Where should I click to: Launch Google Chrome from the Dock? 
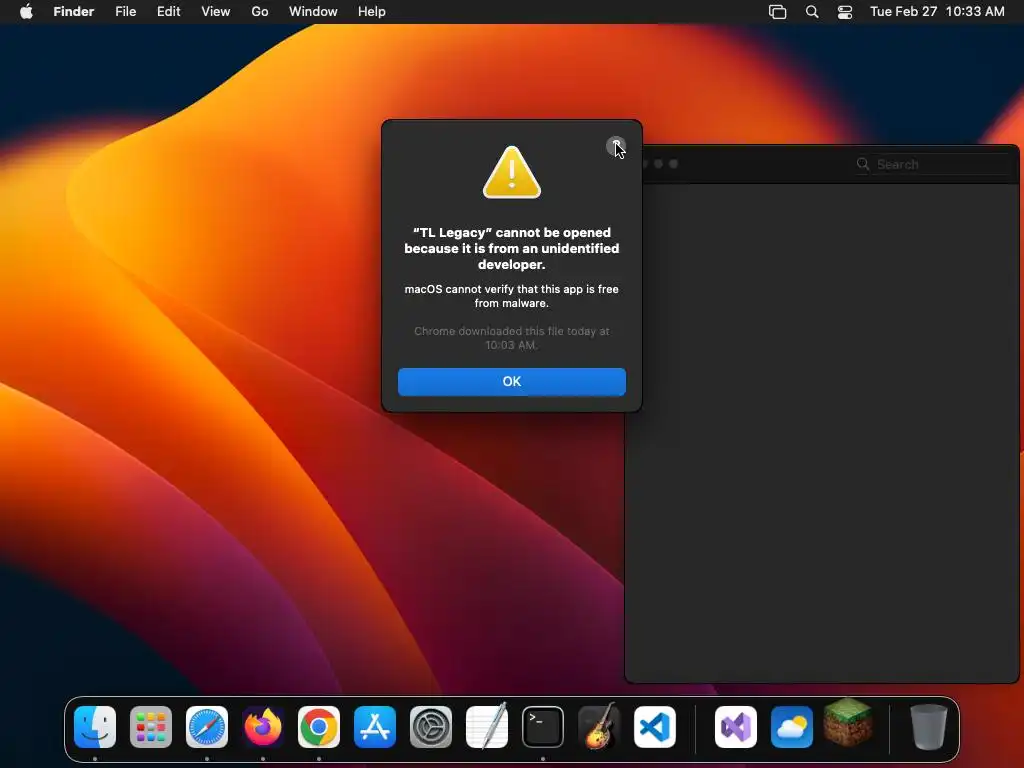[x=319, y=727]
